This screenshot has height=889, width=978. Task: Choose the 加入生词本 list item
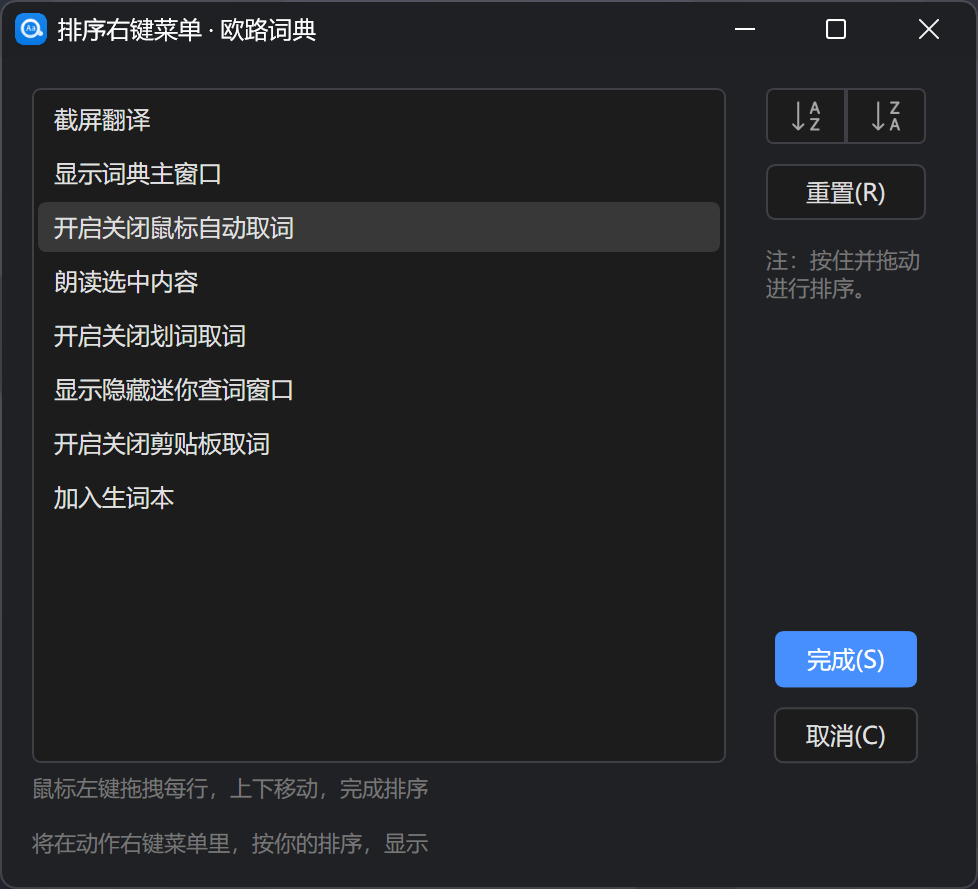[379, 498]
